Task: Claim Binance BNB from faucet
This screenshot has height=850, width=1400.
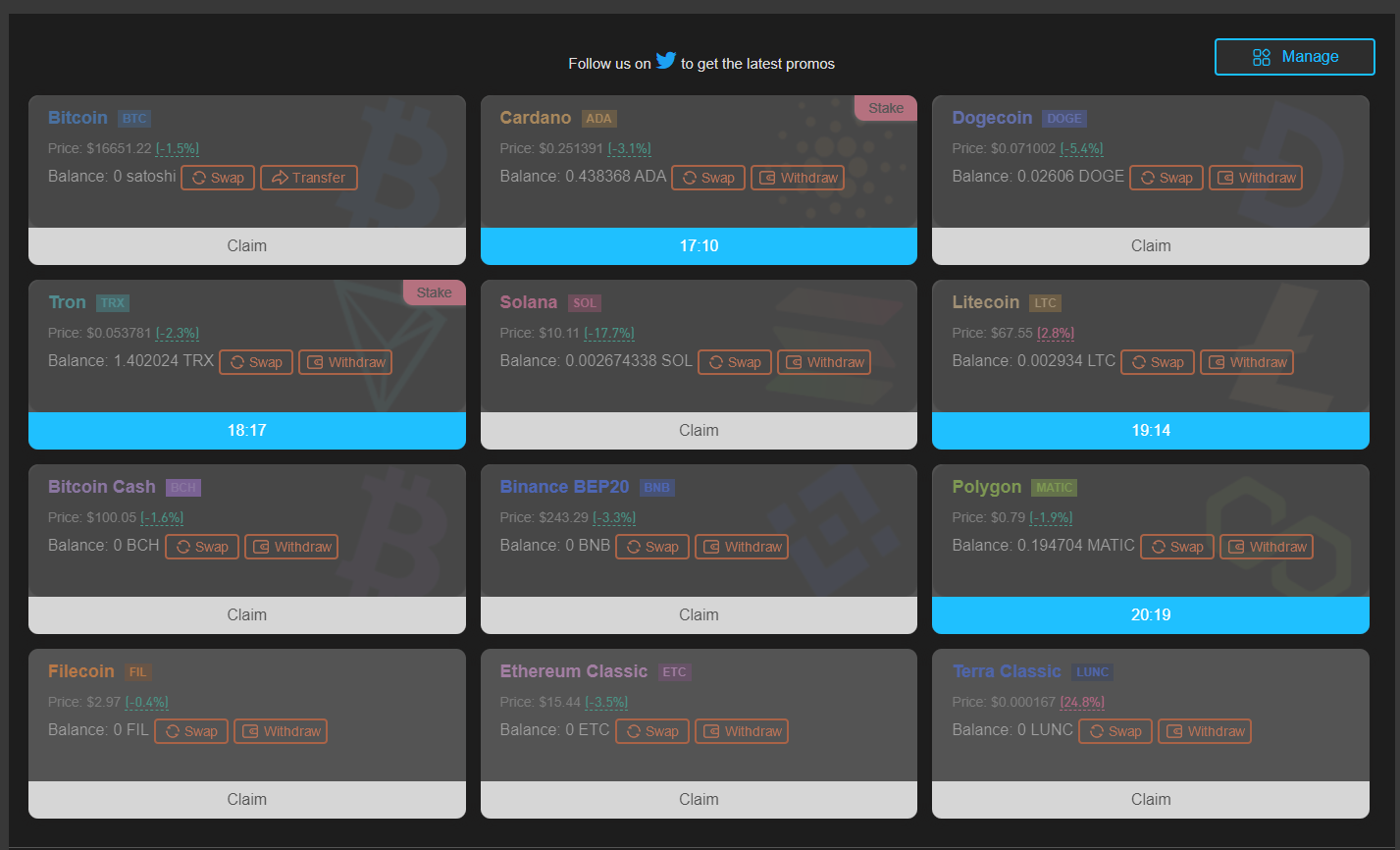Action: click(699, 615)
